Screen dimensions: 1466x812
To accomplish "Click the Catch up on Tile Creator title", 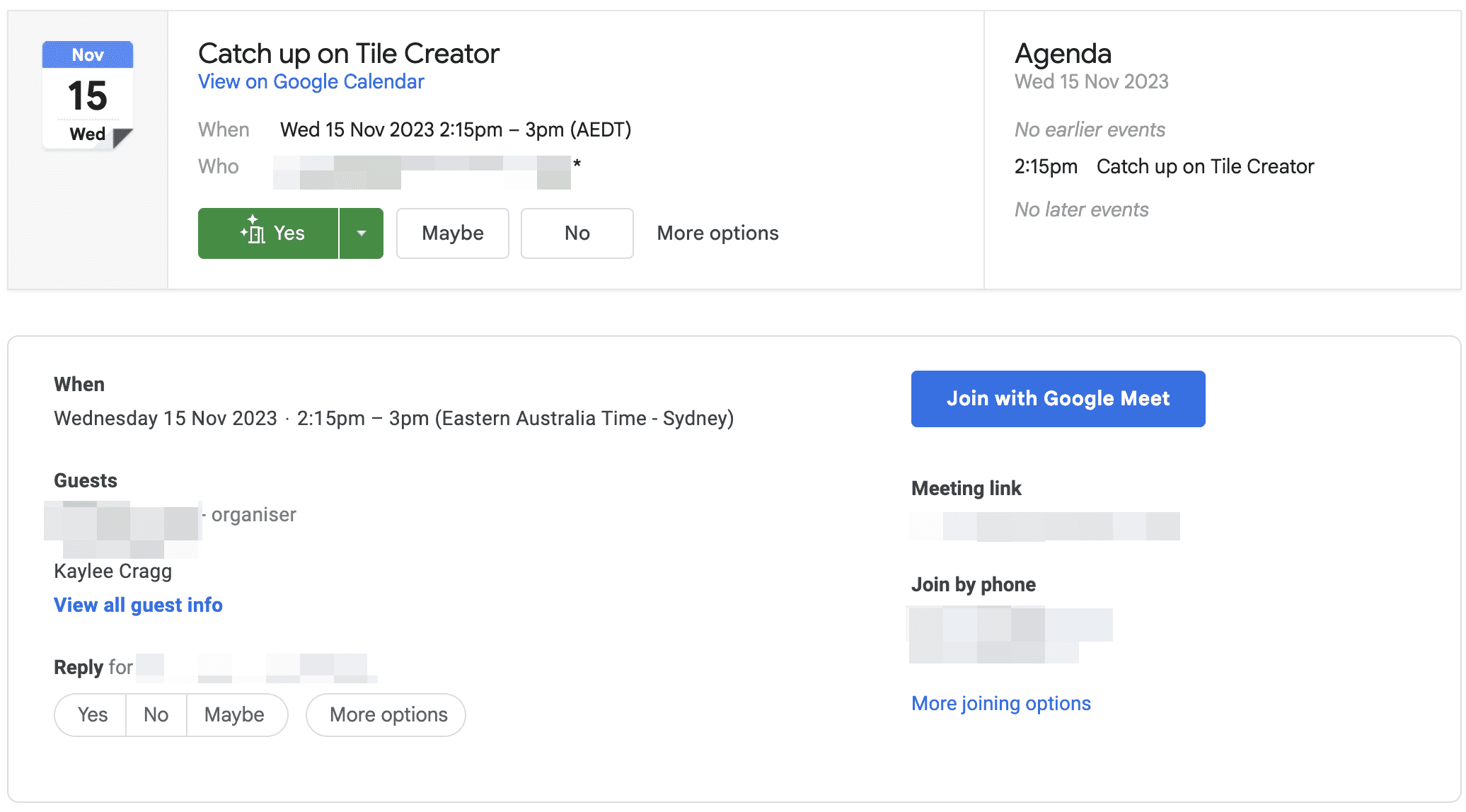I will tap(349, 54).
